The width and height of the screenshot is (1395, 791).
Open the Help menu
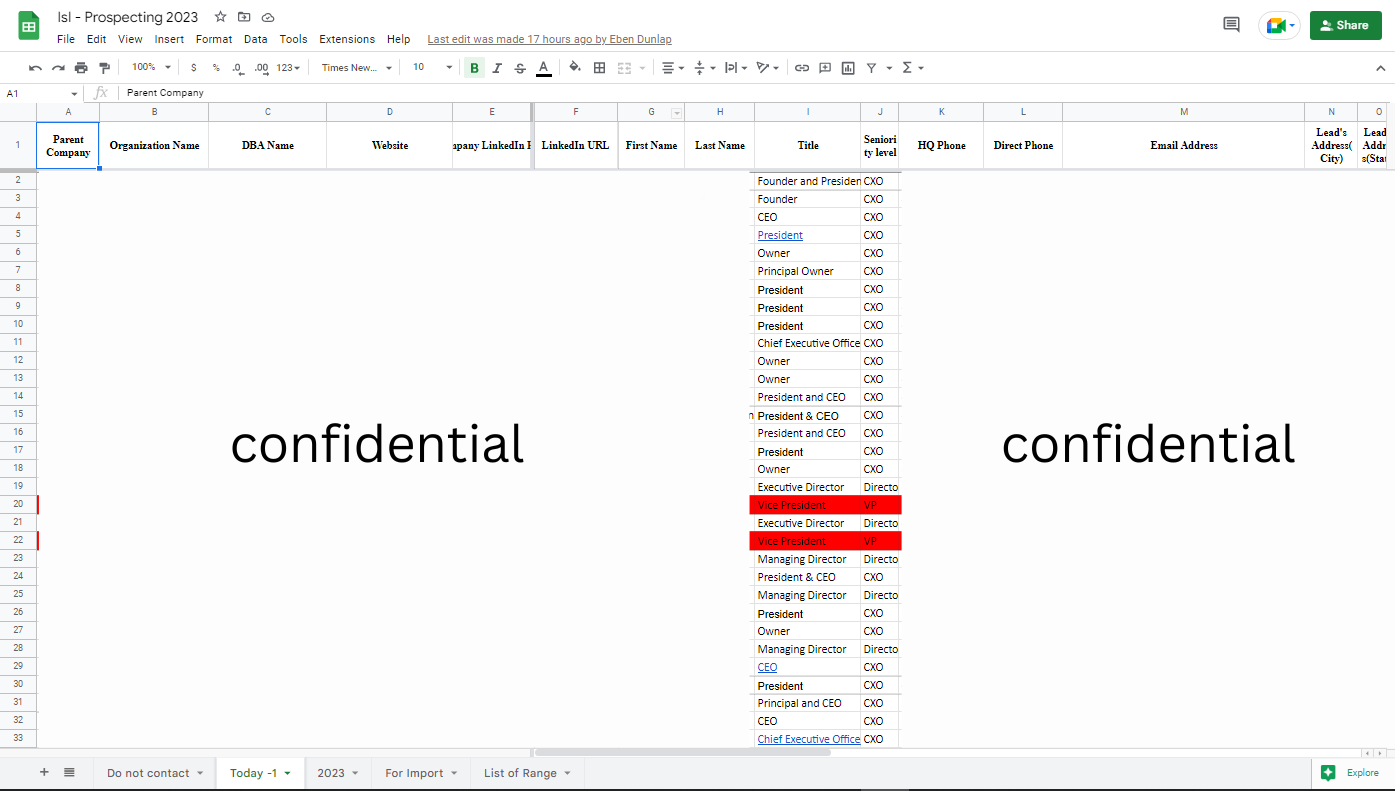[398, 40]
